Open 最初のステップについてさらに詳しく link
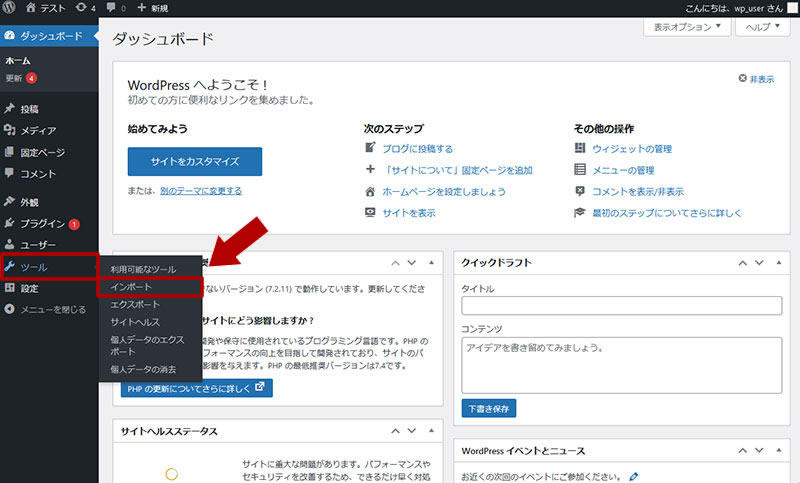800x483 pixels. 667,213
